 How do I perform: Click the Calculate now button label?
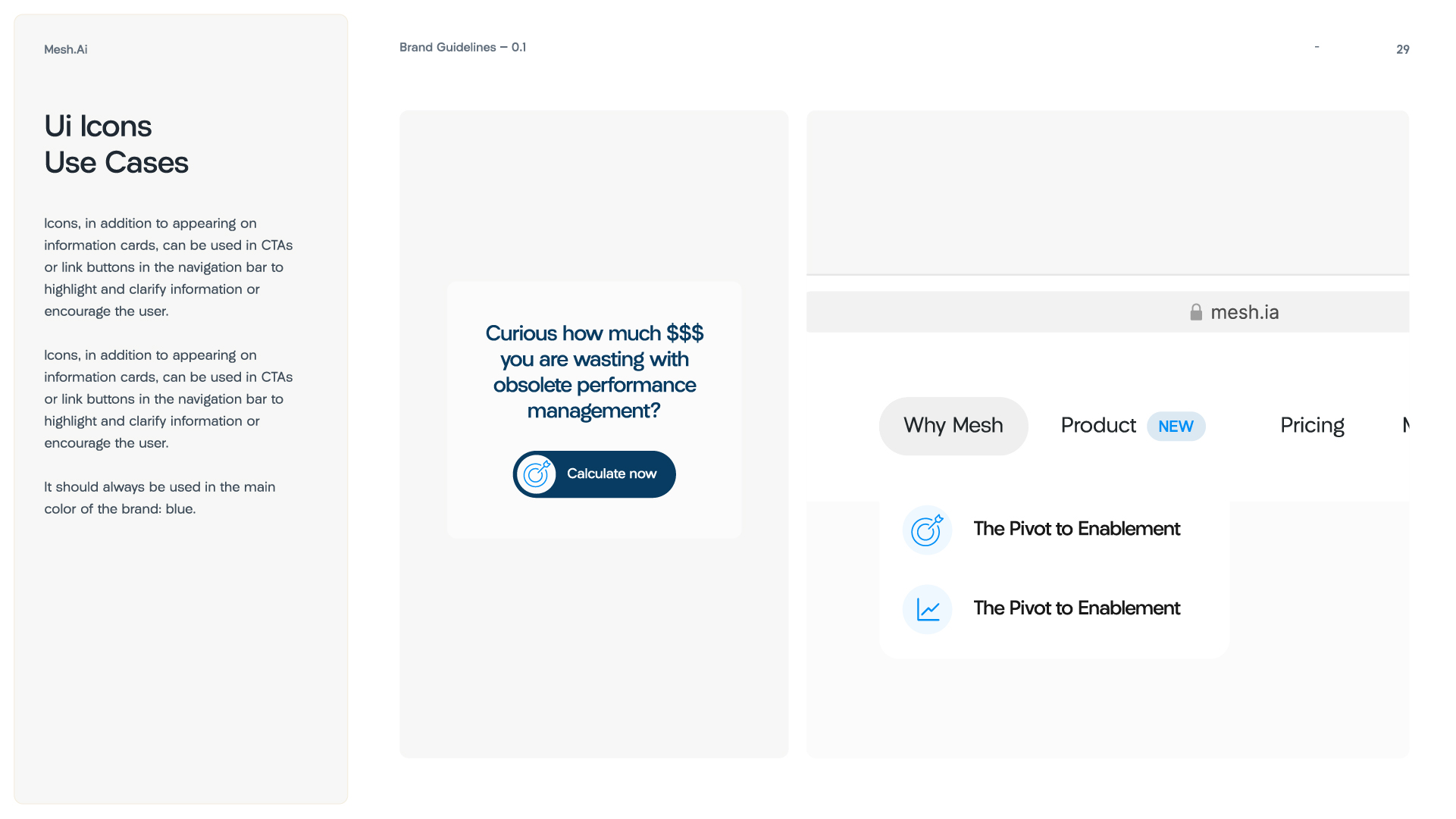(612, 474)
